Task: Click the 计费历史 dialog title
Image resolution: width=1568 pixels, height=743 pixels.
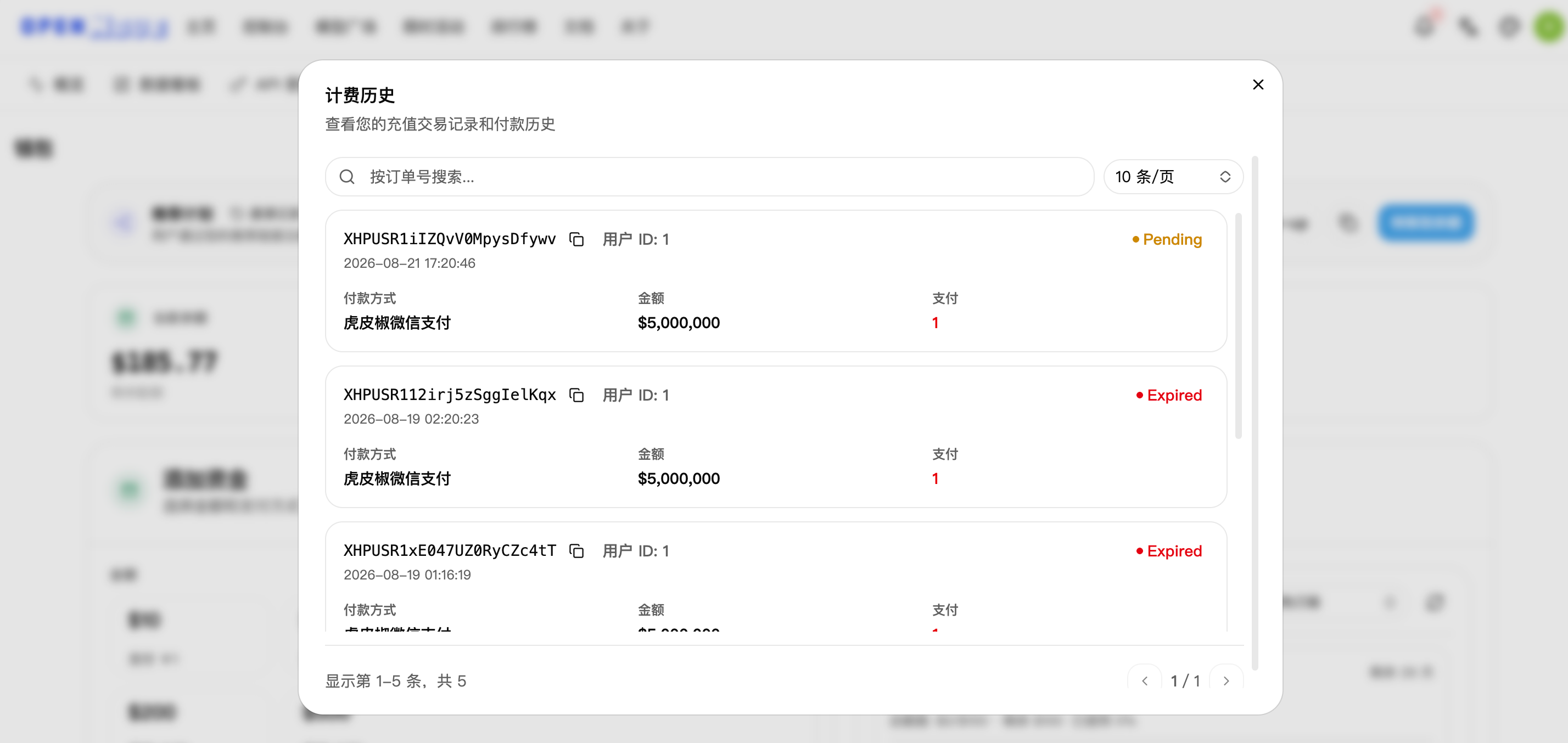Action: click(x=360, y=95)
